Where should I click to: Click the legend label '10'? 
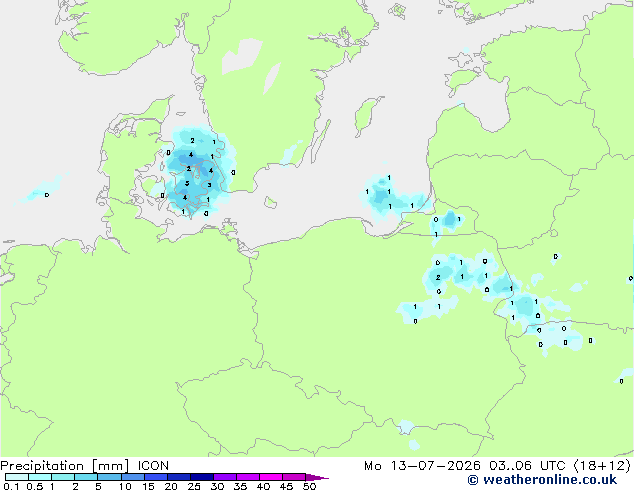[x=125, y=486]
